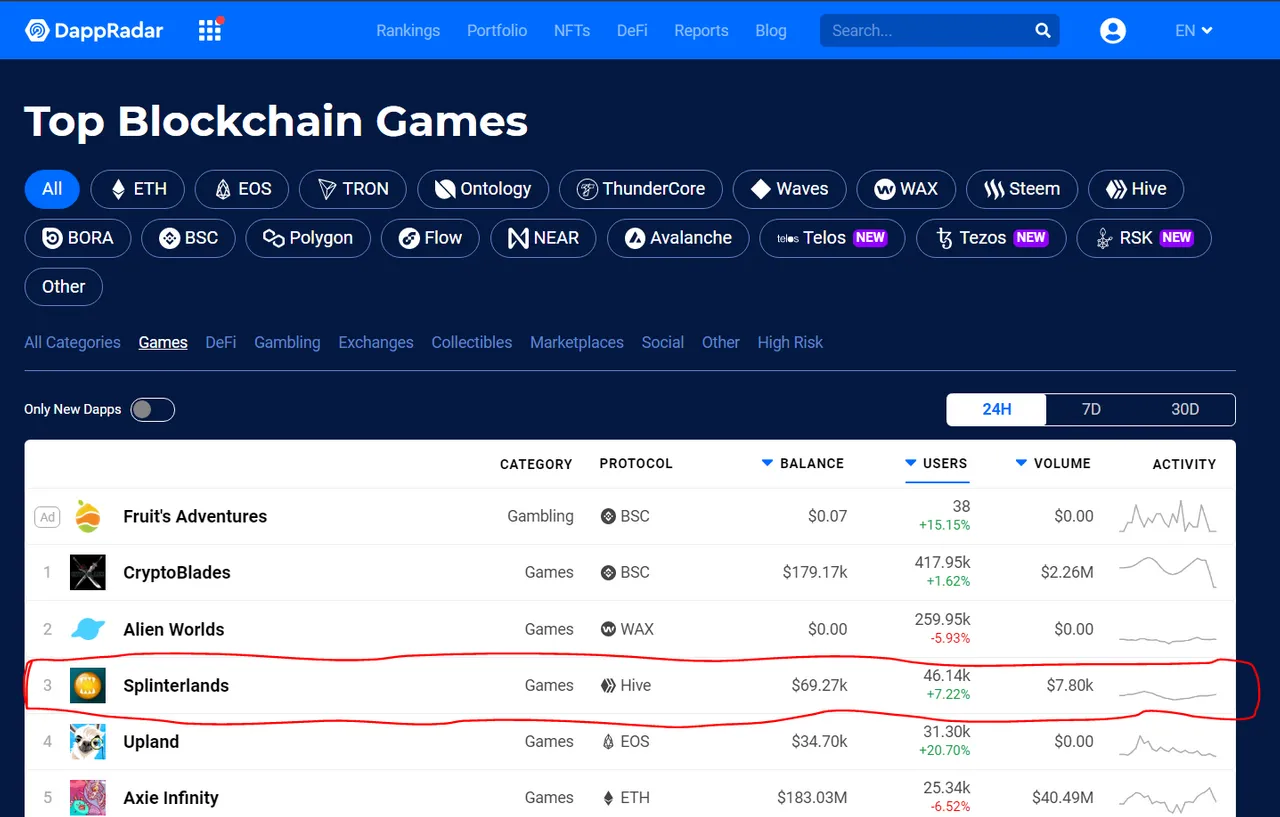Filter games by ThunderCore chain
The image size is (1280, 817).
coord(641,189)
